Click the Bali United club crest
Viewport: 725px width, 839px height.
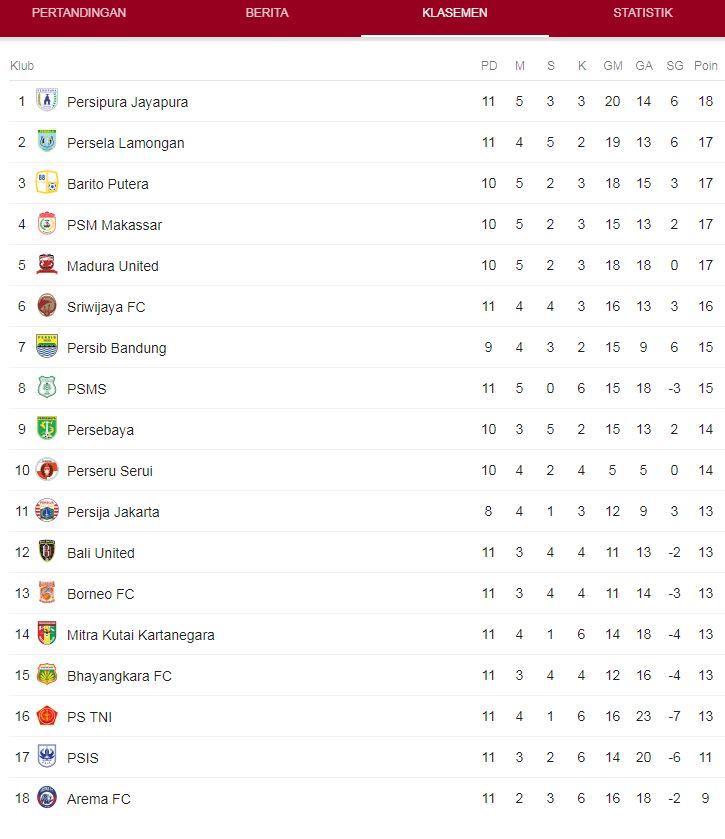47,552
